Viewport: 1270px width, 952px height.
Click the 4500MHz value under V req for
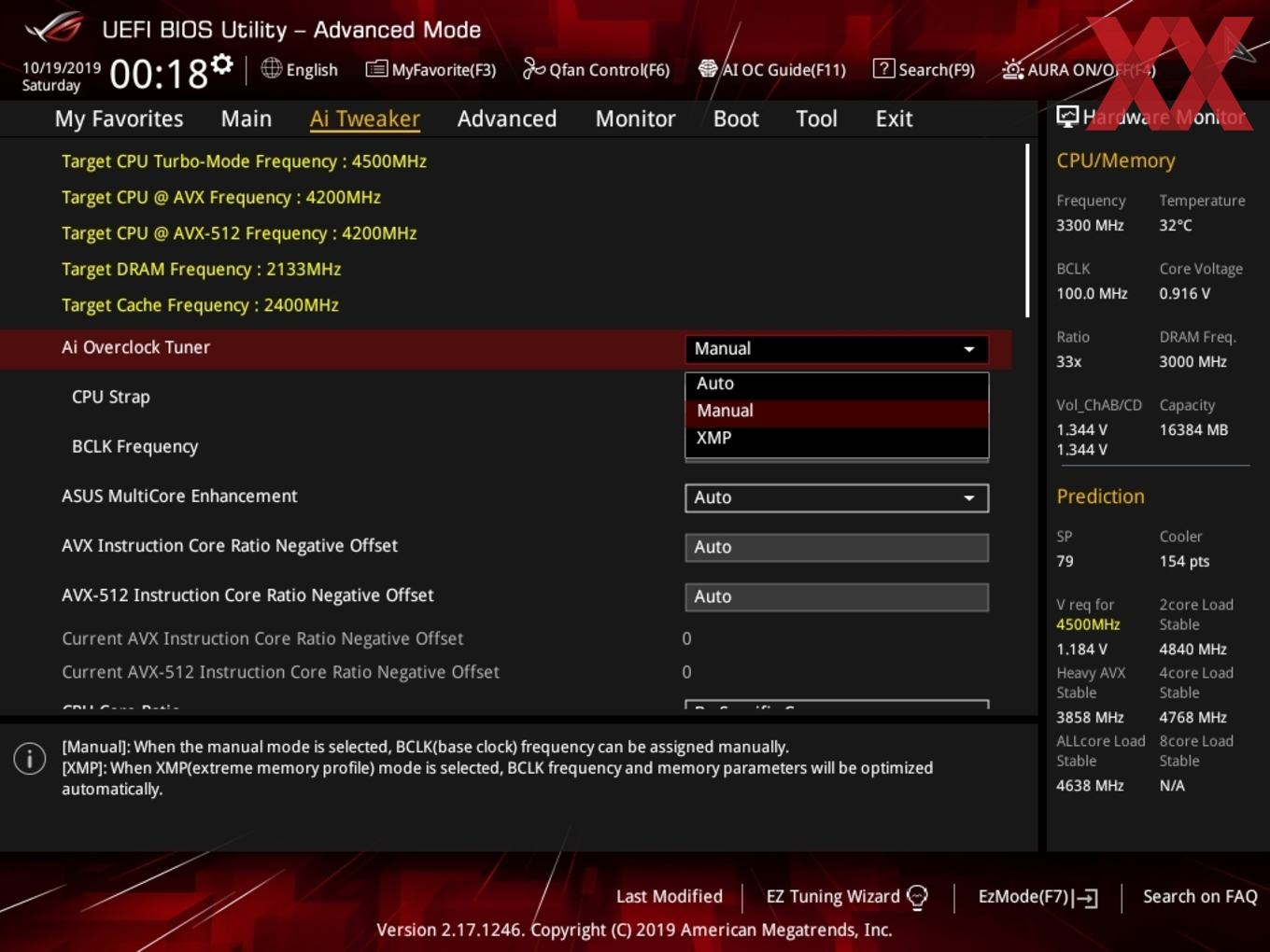click(x=1088, y=624)
